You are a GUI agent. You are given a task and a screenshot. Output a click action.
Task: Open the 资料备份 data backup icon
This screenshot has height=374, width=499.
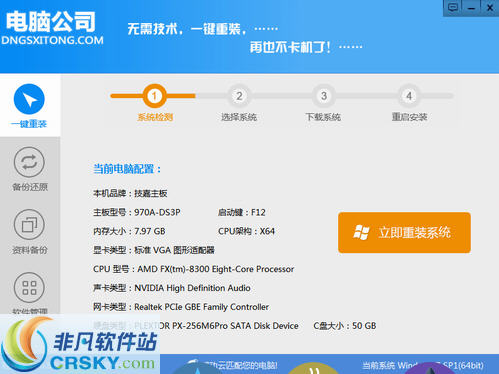pos(29,225)
